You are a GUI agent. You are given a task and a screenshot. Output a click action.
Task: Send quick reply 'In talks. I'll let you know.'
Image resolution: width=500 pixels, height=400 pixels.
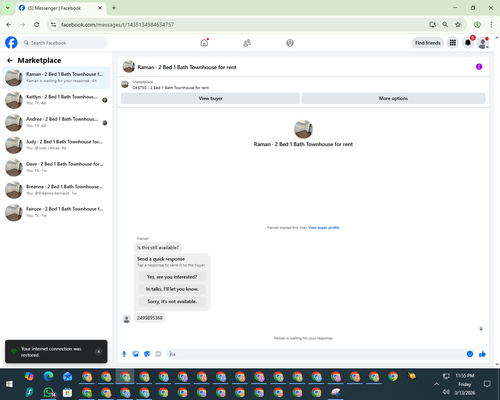pyautogui.click(x=172, y=289)
